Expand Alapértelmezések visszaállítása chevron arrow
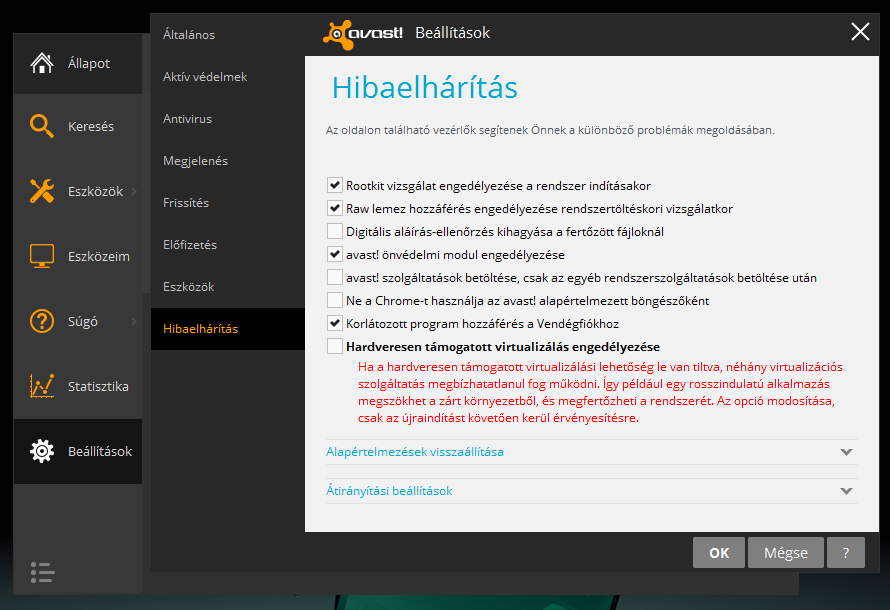 click(846, 452)
